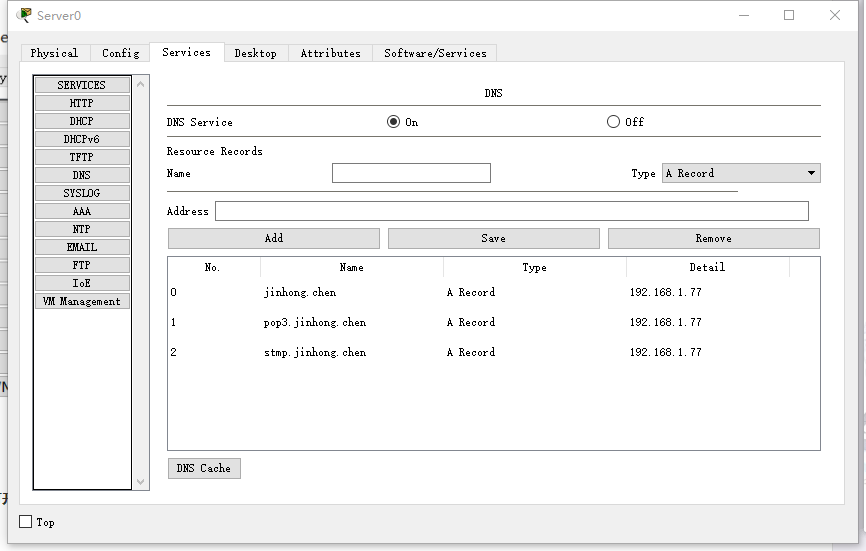Toggle the Top checkbox
The image size is (866, 551).
(25, 522)
